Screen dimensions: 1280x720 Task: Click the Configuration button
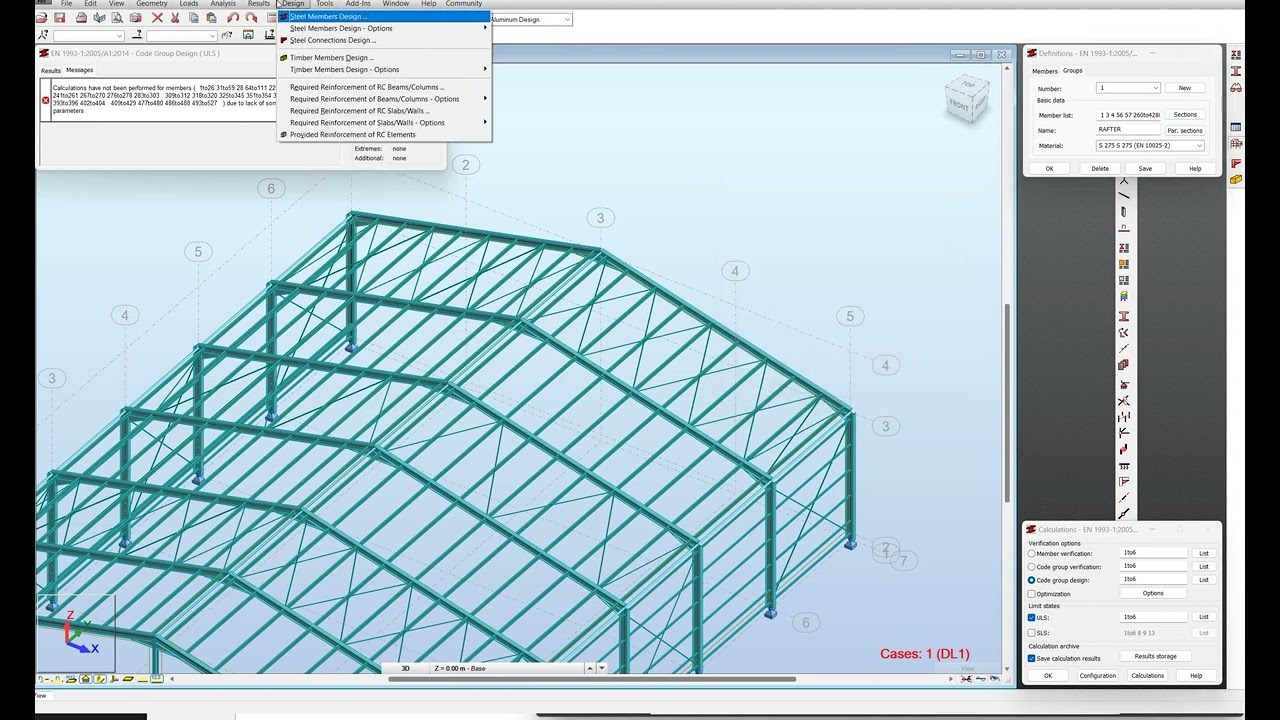pos(1097,676)
